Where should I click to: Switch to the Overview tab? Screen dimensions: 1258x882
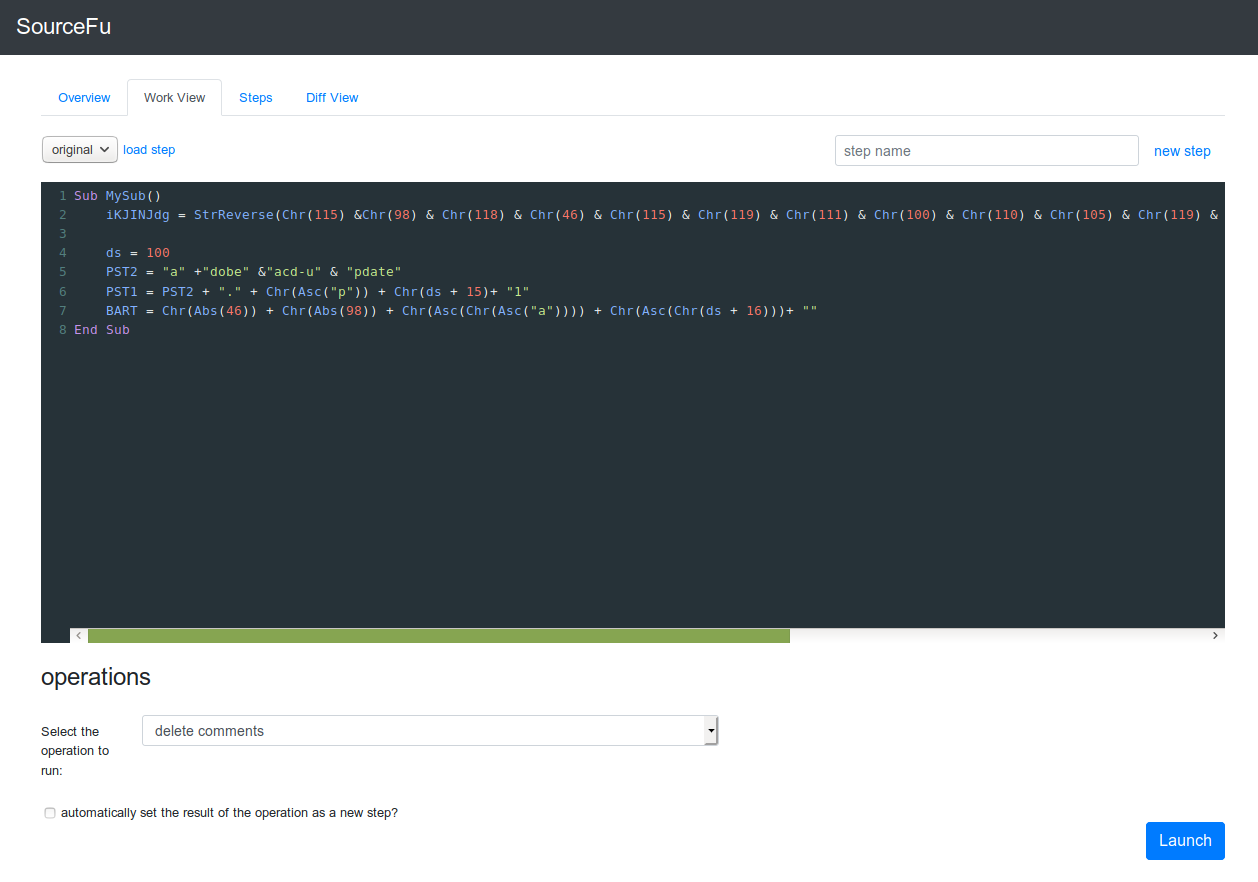tap(84, 97)
